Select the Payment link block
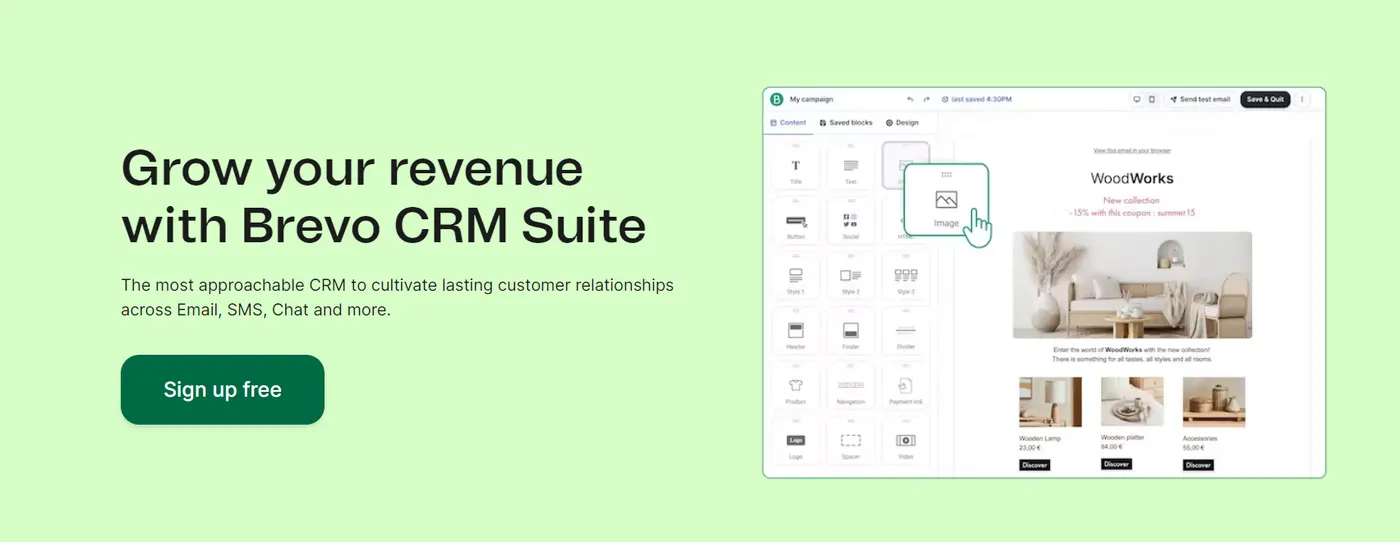1400x542 pixels. (x=906, y=386)
